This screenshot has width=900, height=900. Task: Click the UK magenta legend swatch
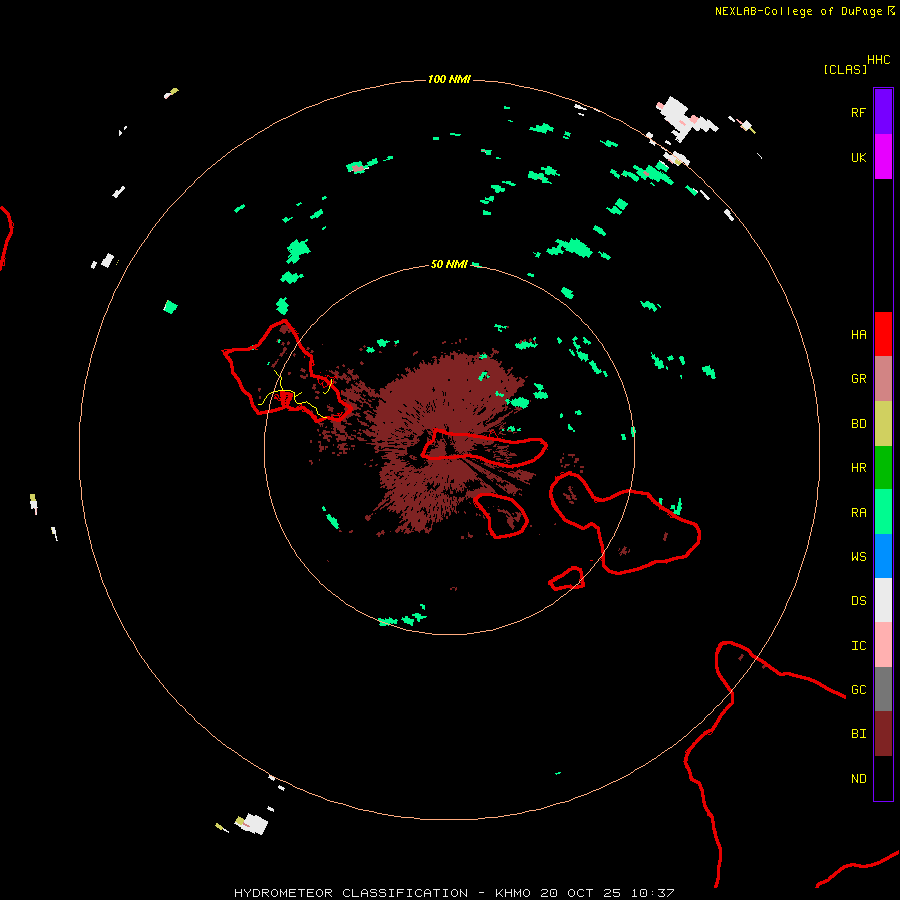click(883, 157)
